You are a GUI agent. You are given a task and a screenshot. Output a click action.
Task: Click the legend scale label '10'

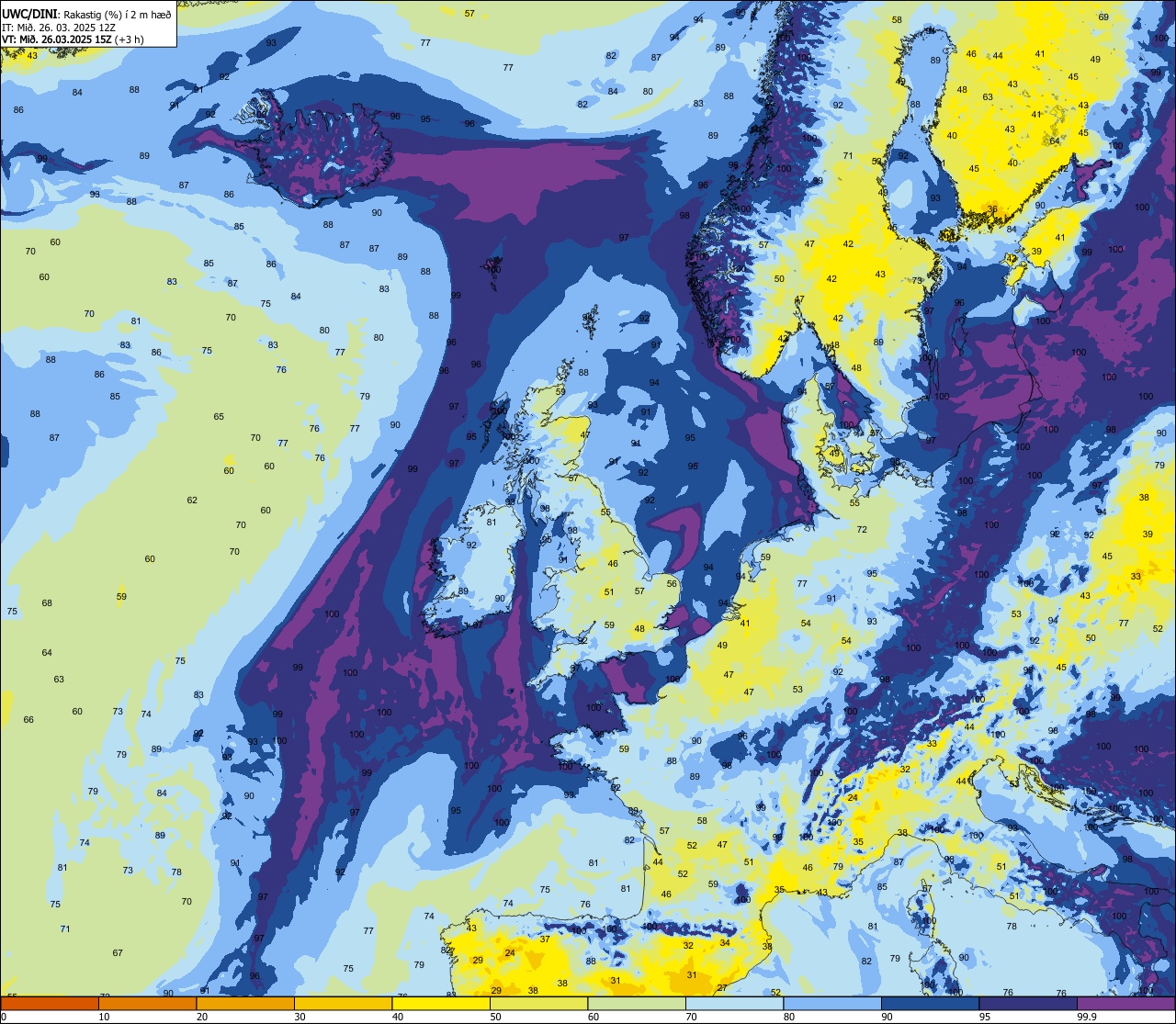tap(104, 1016)
